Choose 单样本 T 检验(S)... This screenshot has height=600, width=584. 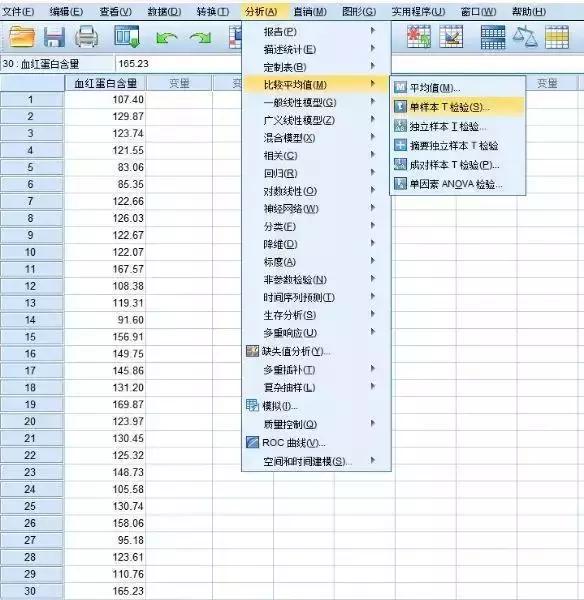click(458, 107)
